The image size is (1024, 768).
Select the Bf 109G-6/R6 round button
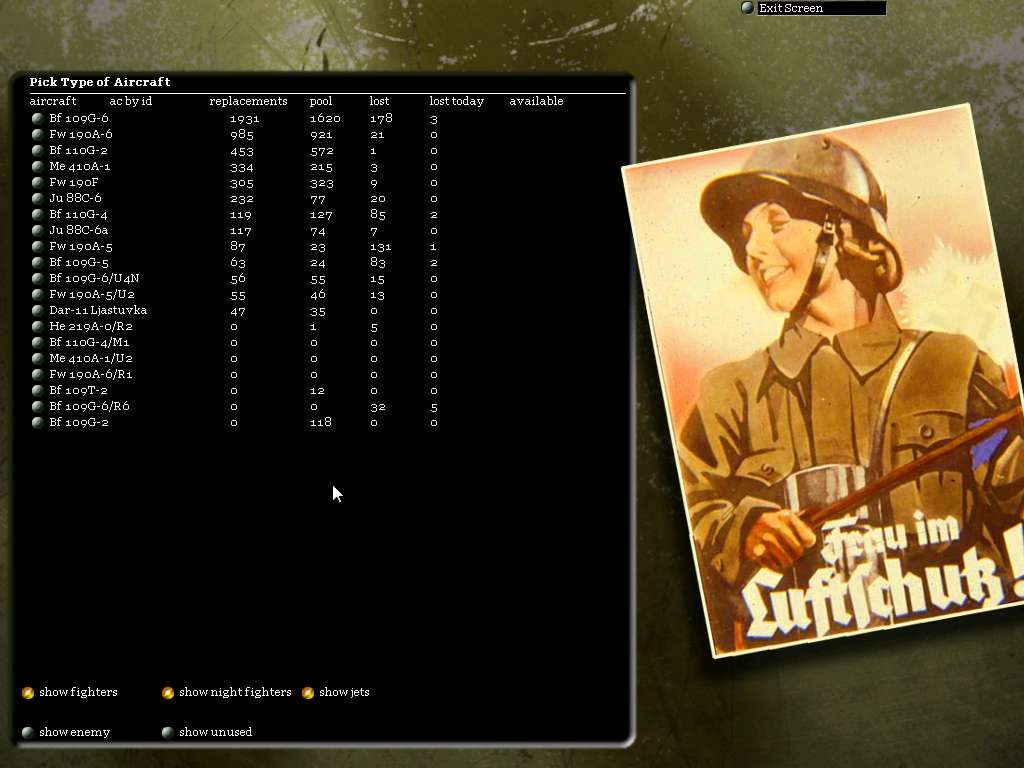pos(37,406)
